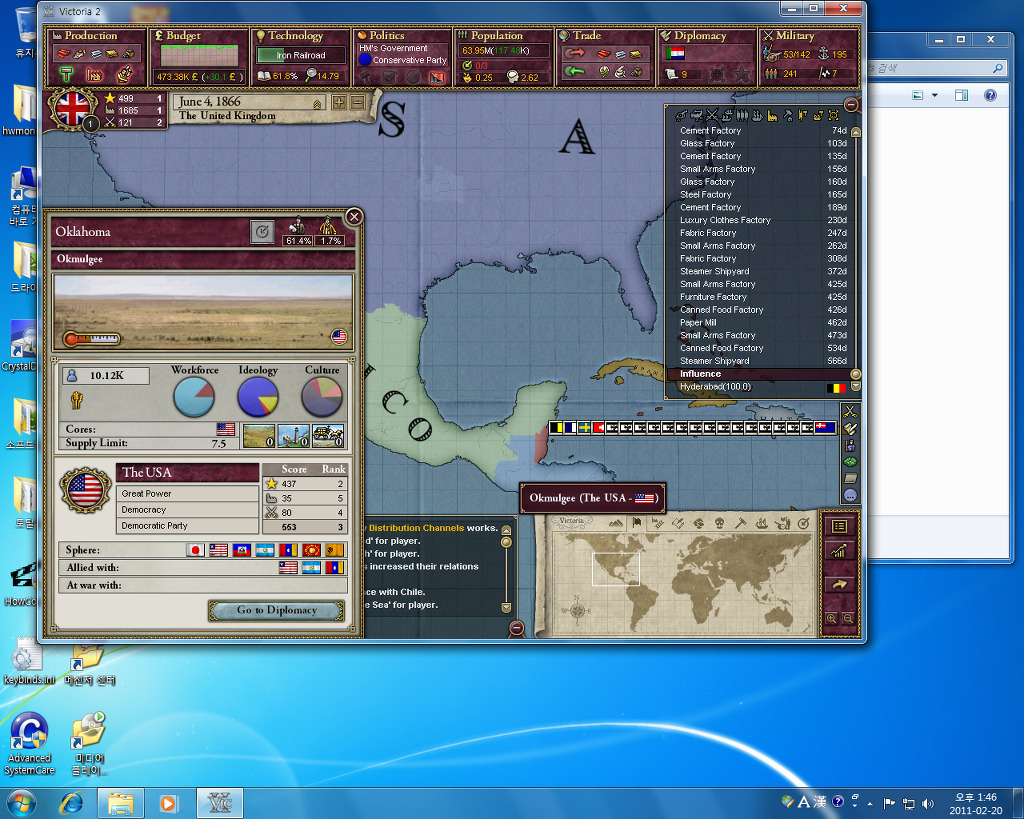
Task: Open the Trade tab
Action: point(605,57)
